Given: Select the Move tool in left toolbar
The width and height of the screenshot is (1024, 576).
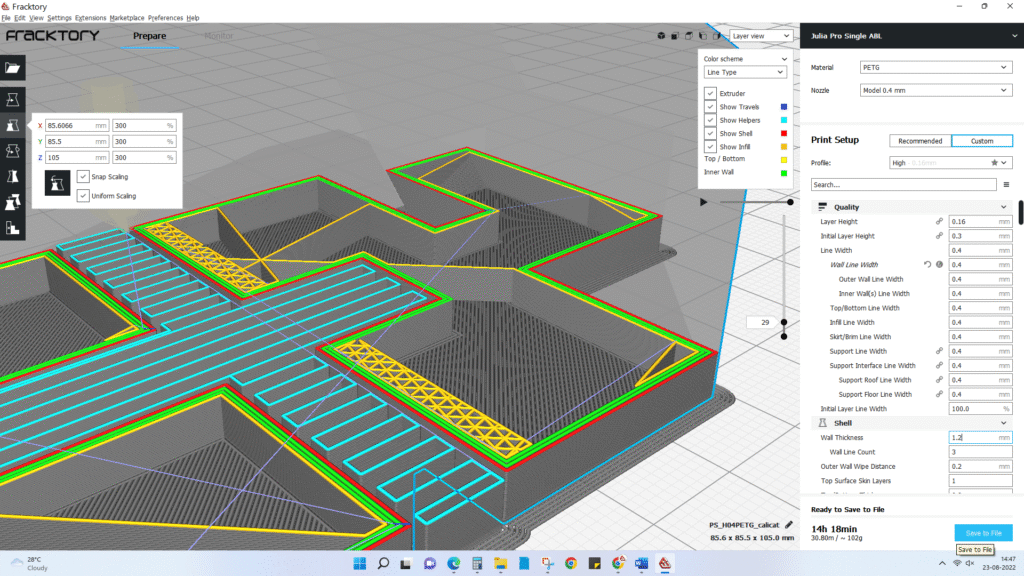Looking at the screenshot, I should (12, 100).
